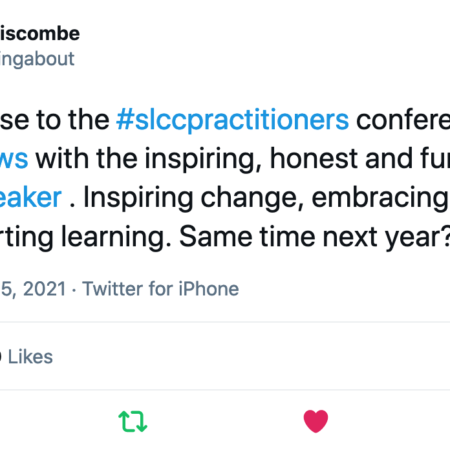Click the words "se to the" in tweet
Image resolution: width=450 pixels, height=450 pixels.
[x=55, y=120]
